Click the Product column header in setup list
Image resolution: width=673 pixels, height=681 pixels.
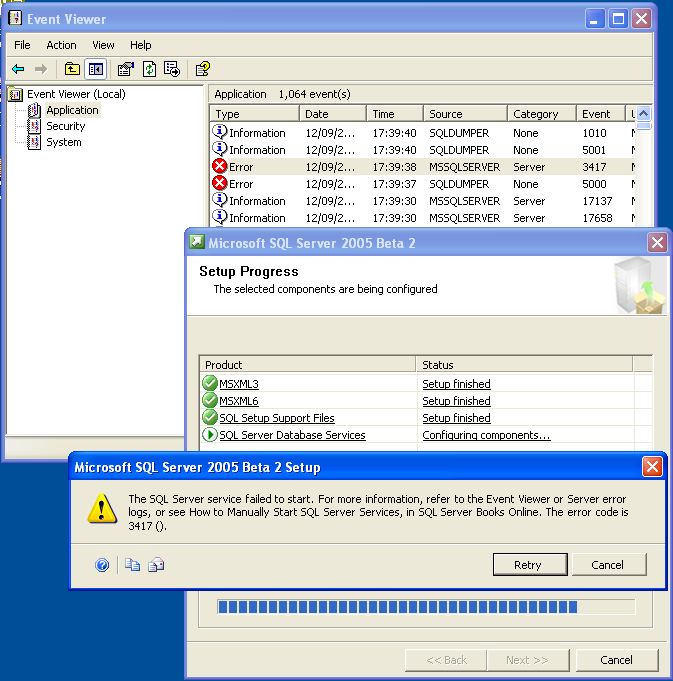(x=307, y=365)
